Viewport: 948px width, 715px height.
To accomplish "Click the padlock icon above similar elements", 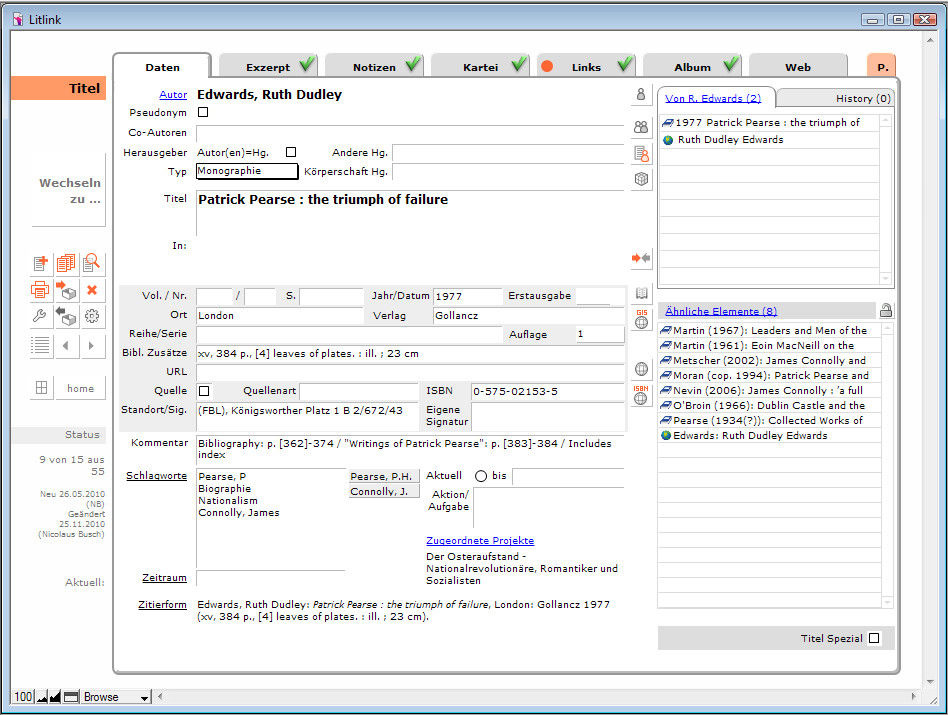I will 886,311.
